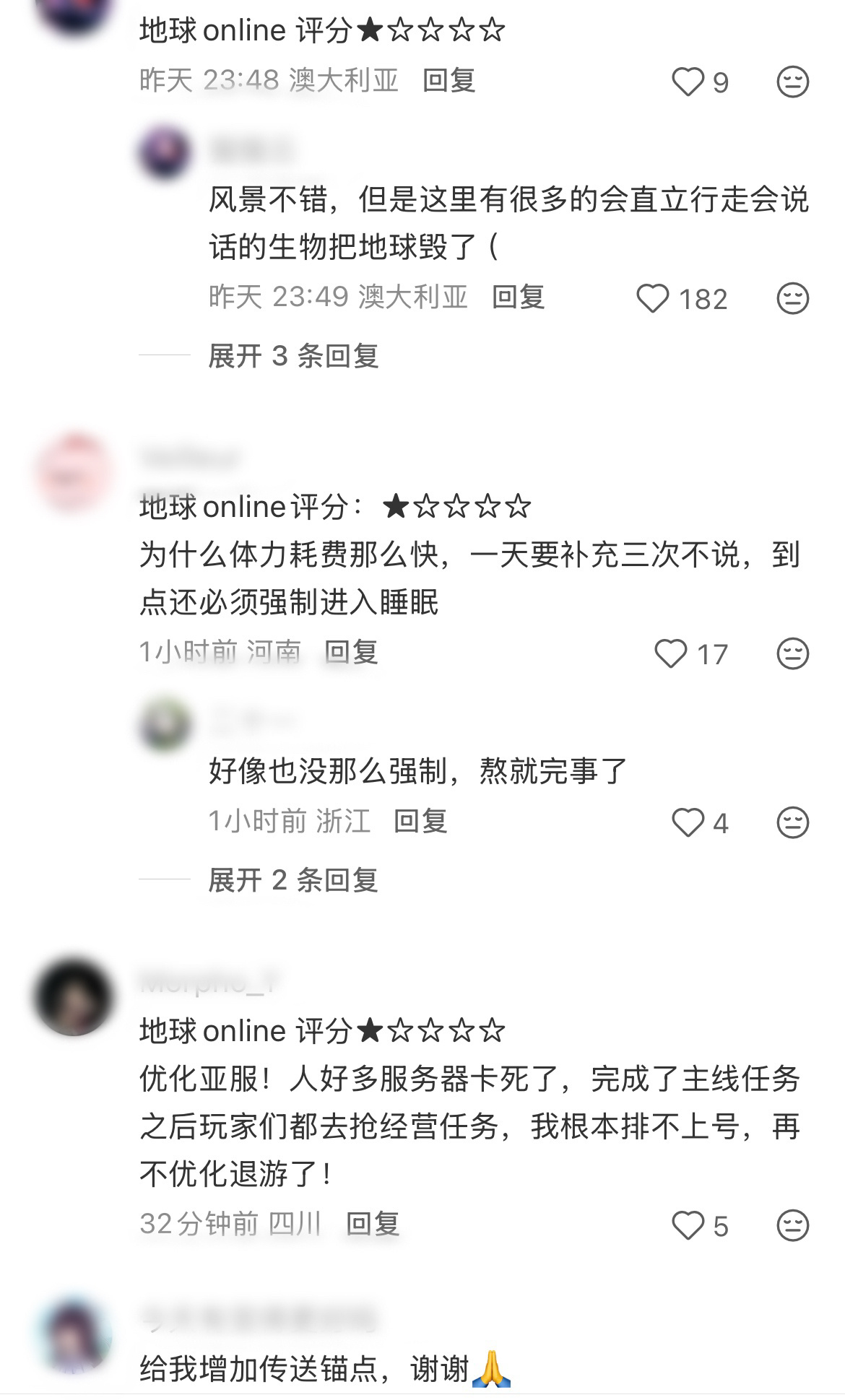This screenshot has height=1400, width=845.
Task: Reply to the 四川 comment
Action: point(373,1224)
